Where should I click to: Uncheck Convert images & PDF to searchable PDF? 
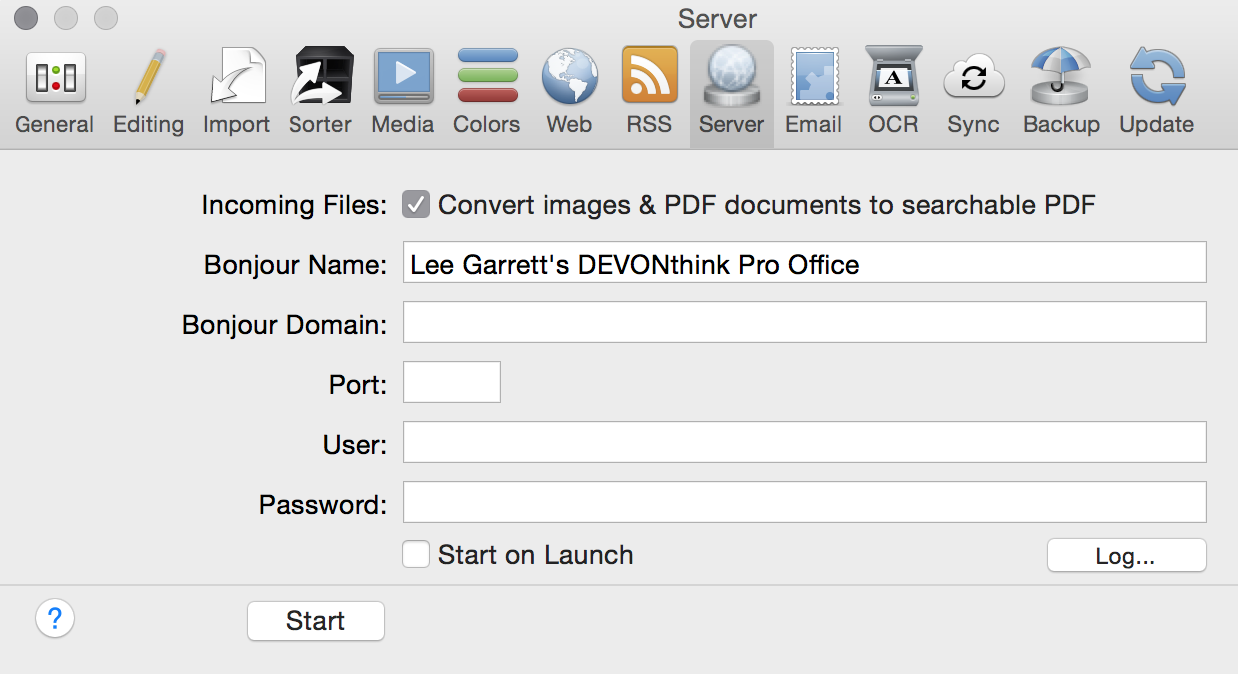416,205
